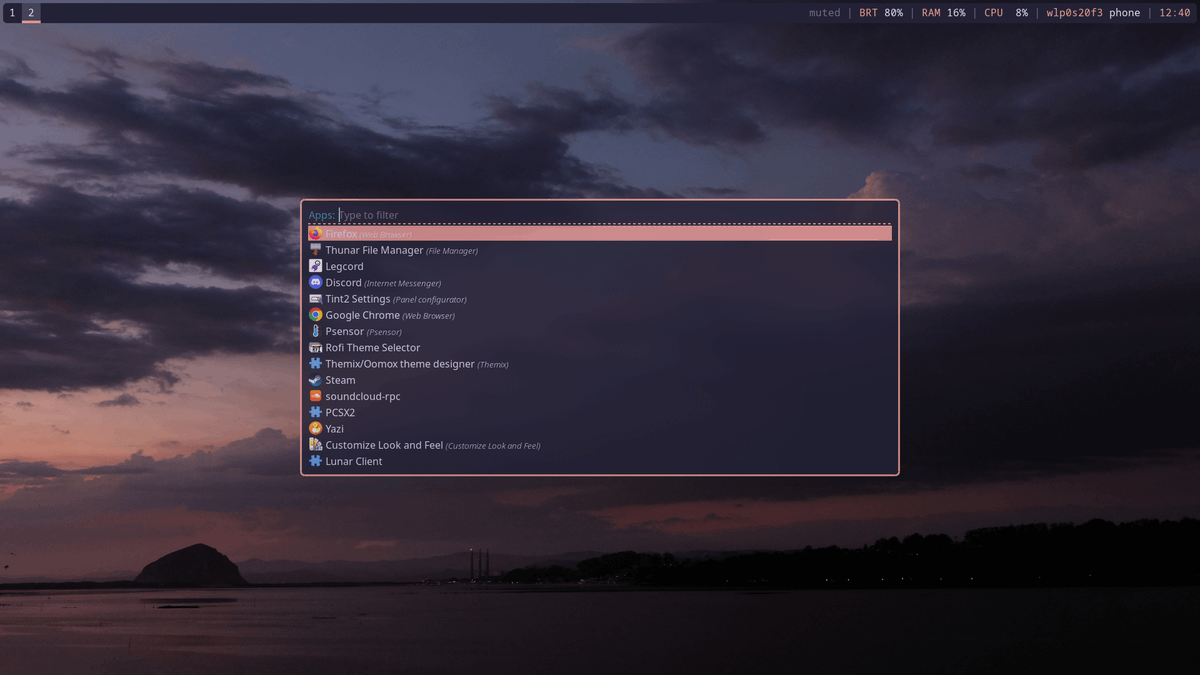Click the Steam logo icon
The height and width of the screenshot is (675, 1200).
pyautogui.click(x=315, y=380)
